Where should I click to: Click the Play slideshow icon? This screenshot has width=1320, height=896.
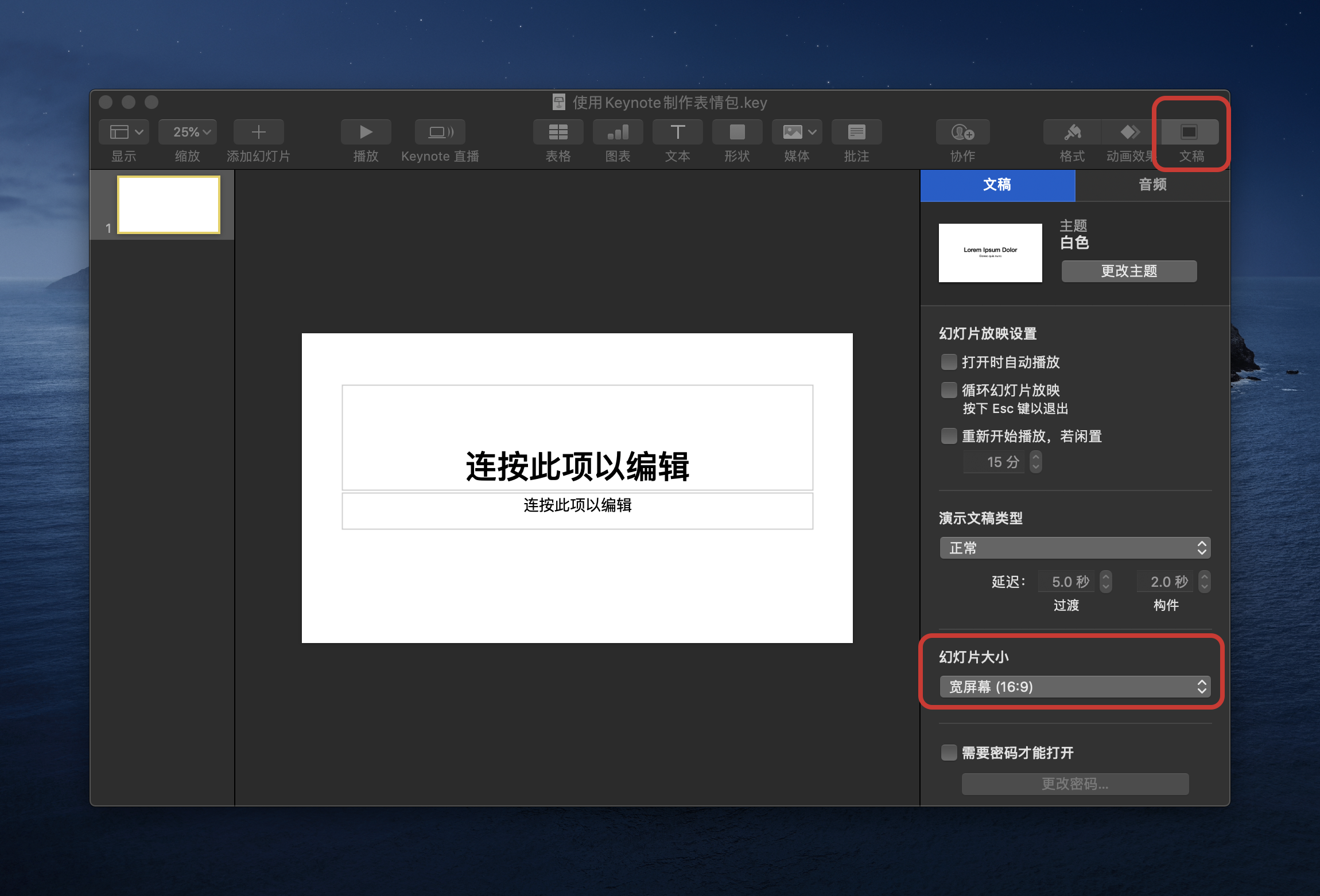coord(366,133)
